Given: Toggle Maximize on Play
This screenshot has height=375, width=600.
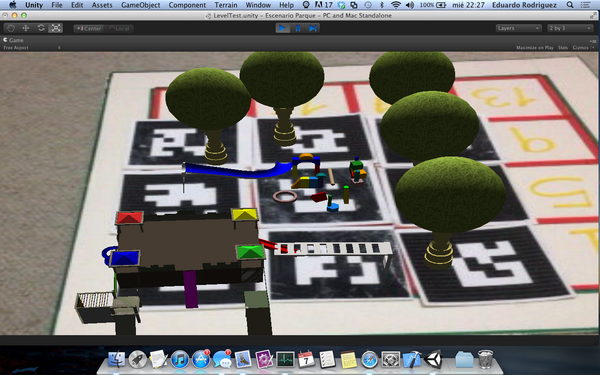Looking at the screenshot, I should click(x=535, y=48).
